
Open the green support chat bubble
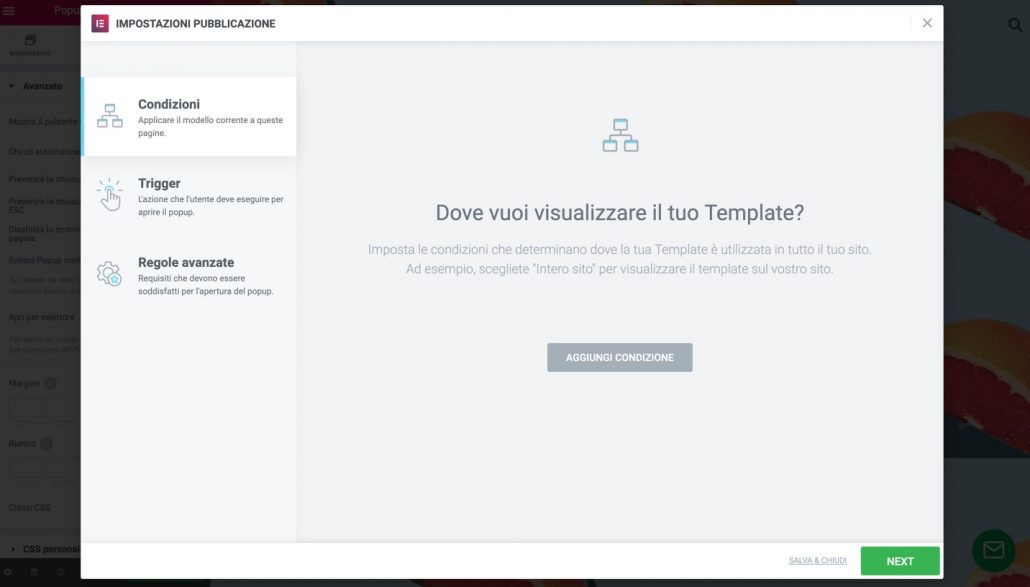(993, 549)
